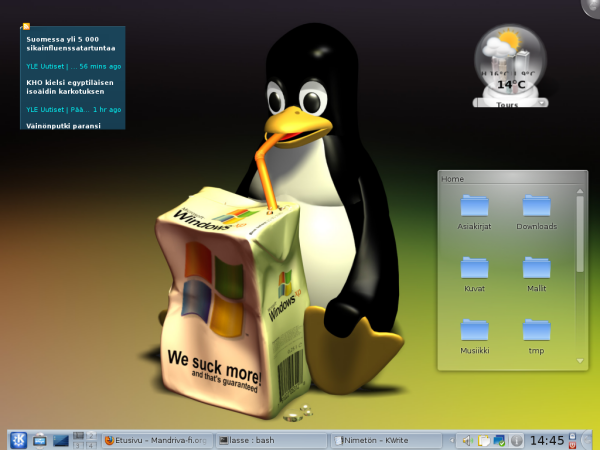Open the Downloads folder

(536, 213)
